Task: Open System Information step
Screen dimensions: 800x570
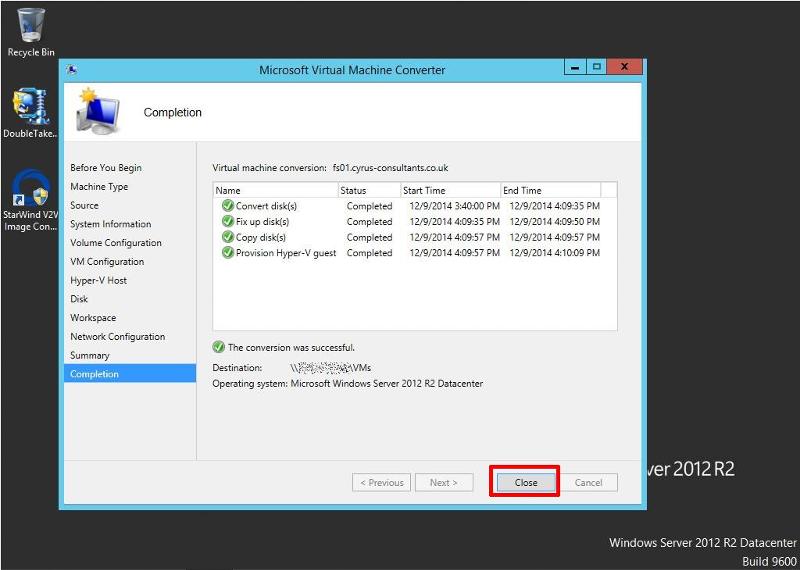Action: point(111,224)
